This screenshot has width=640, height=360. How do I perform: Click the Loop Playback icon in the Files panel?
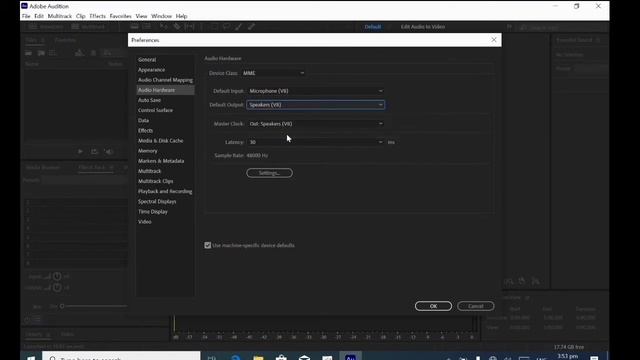click(x=94, y=151)
